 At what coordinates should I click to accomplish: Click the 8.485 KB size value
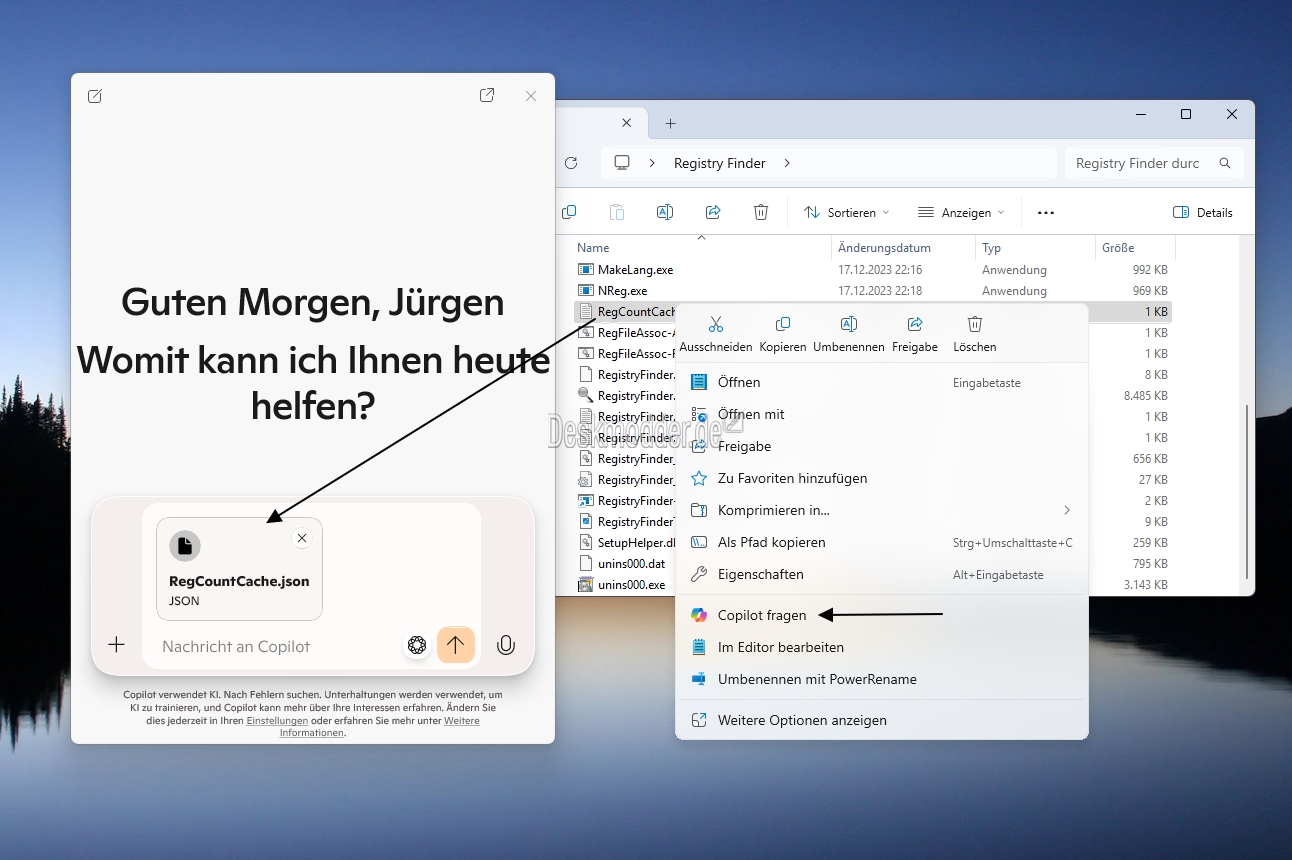pyautogui.click(x=1146, y=395)
